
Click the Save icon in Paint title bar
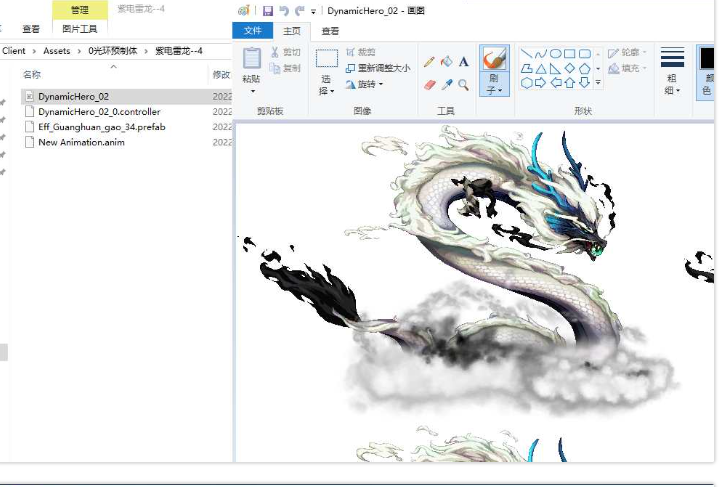pos(268,10)
